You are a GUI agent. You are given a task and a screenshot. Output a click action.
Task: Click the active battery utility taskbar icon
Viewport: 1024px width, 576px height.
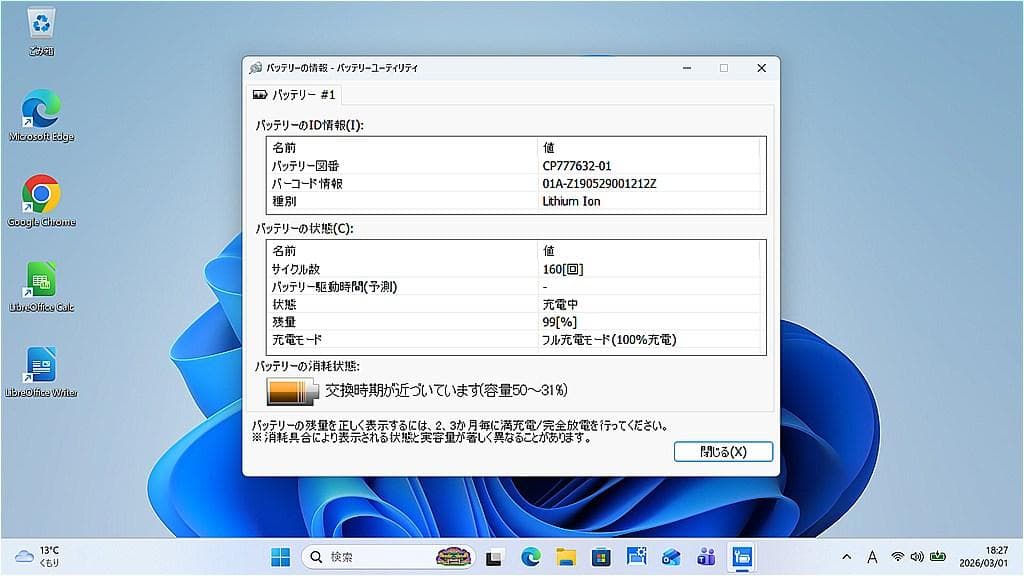click(742, 557)
